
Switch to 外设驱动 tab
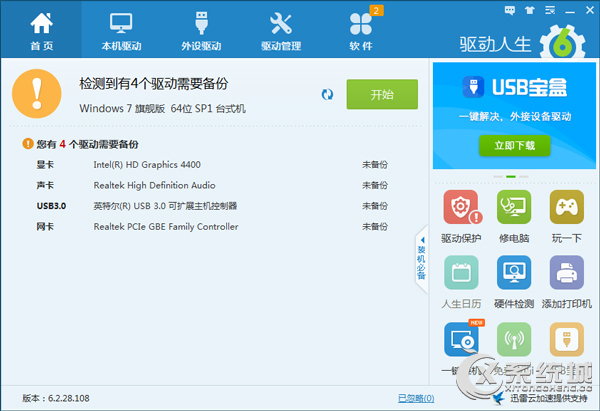click(201, 30)
